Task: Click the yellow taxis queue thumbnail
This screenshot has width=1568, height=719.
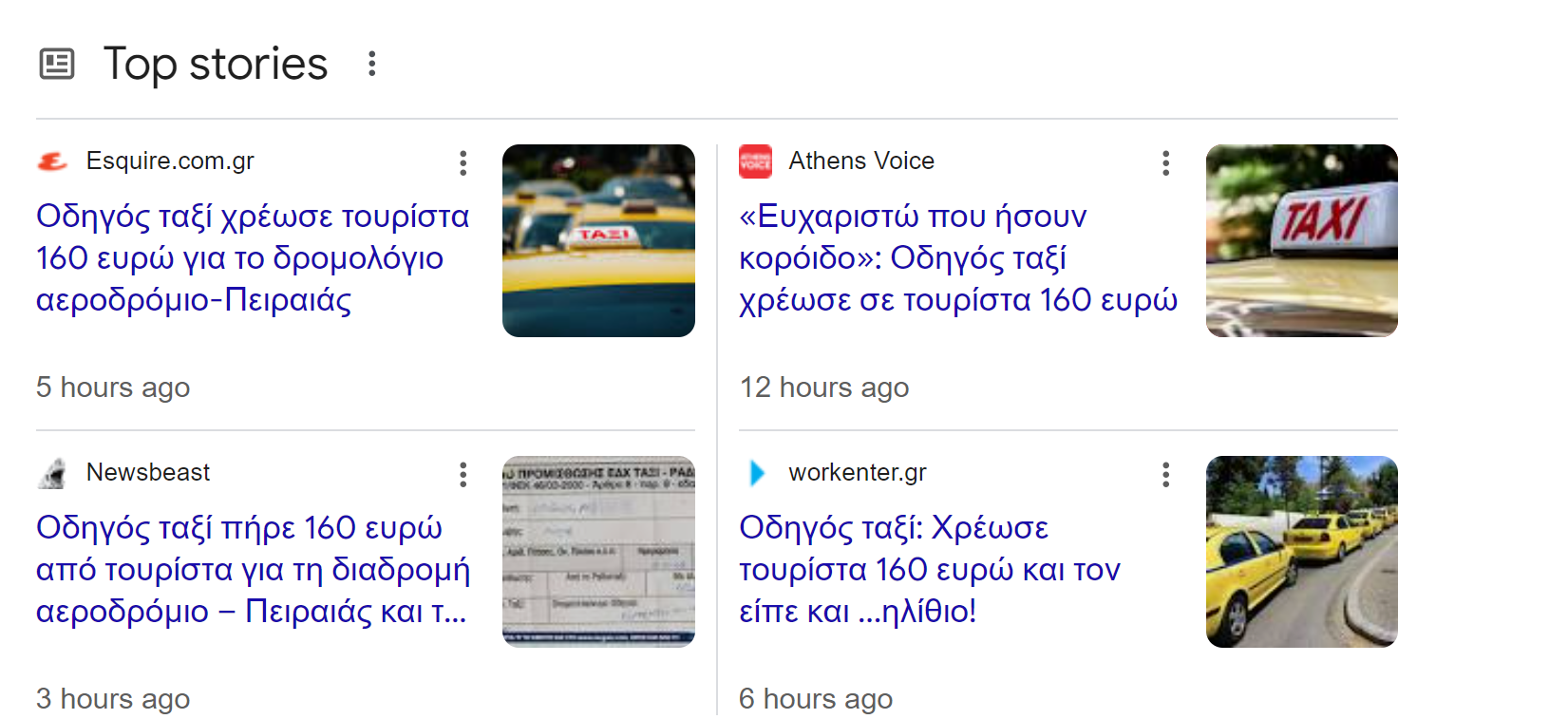Action: [x=1301, y=552]
